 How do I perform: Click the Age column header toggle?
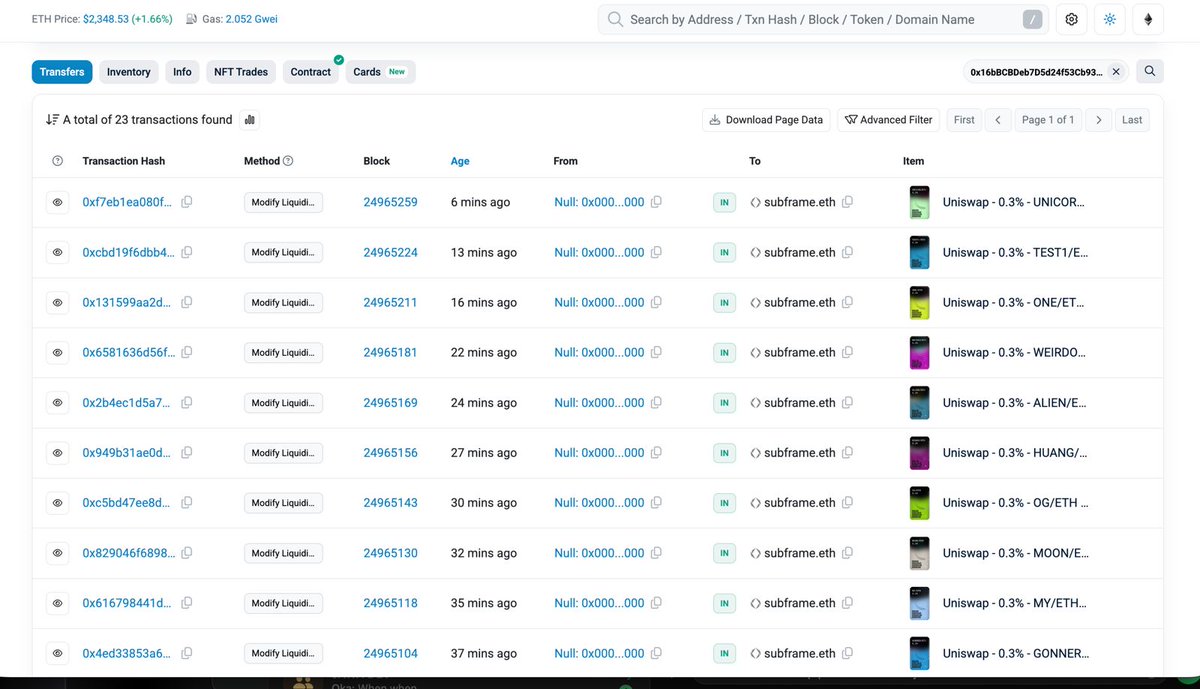[460, 161]
